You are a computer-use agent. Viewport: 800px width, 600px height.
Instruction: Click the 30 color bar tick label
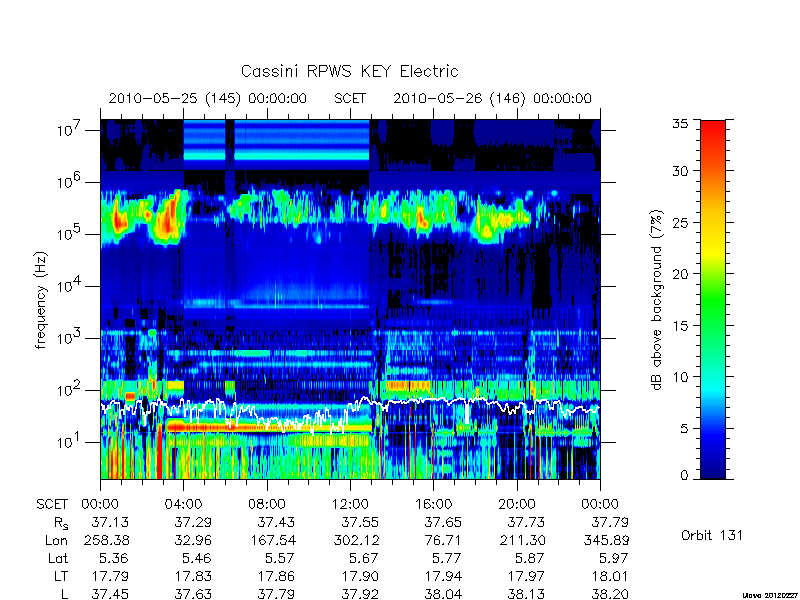click(x=681, y=171)
